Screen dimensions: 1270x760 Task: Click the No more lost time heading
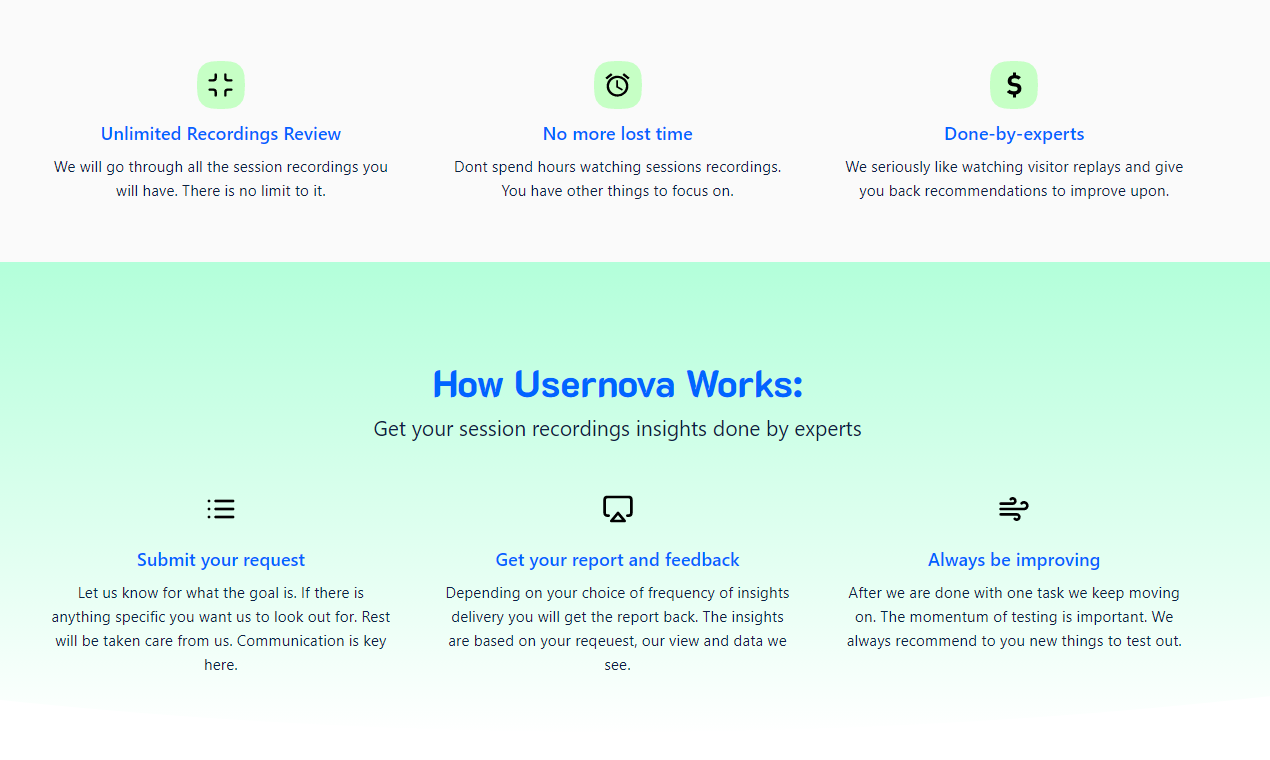click(617, 133)
